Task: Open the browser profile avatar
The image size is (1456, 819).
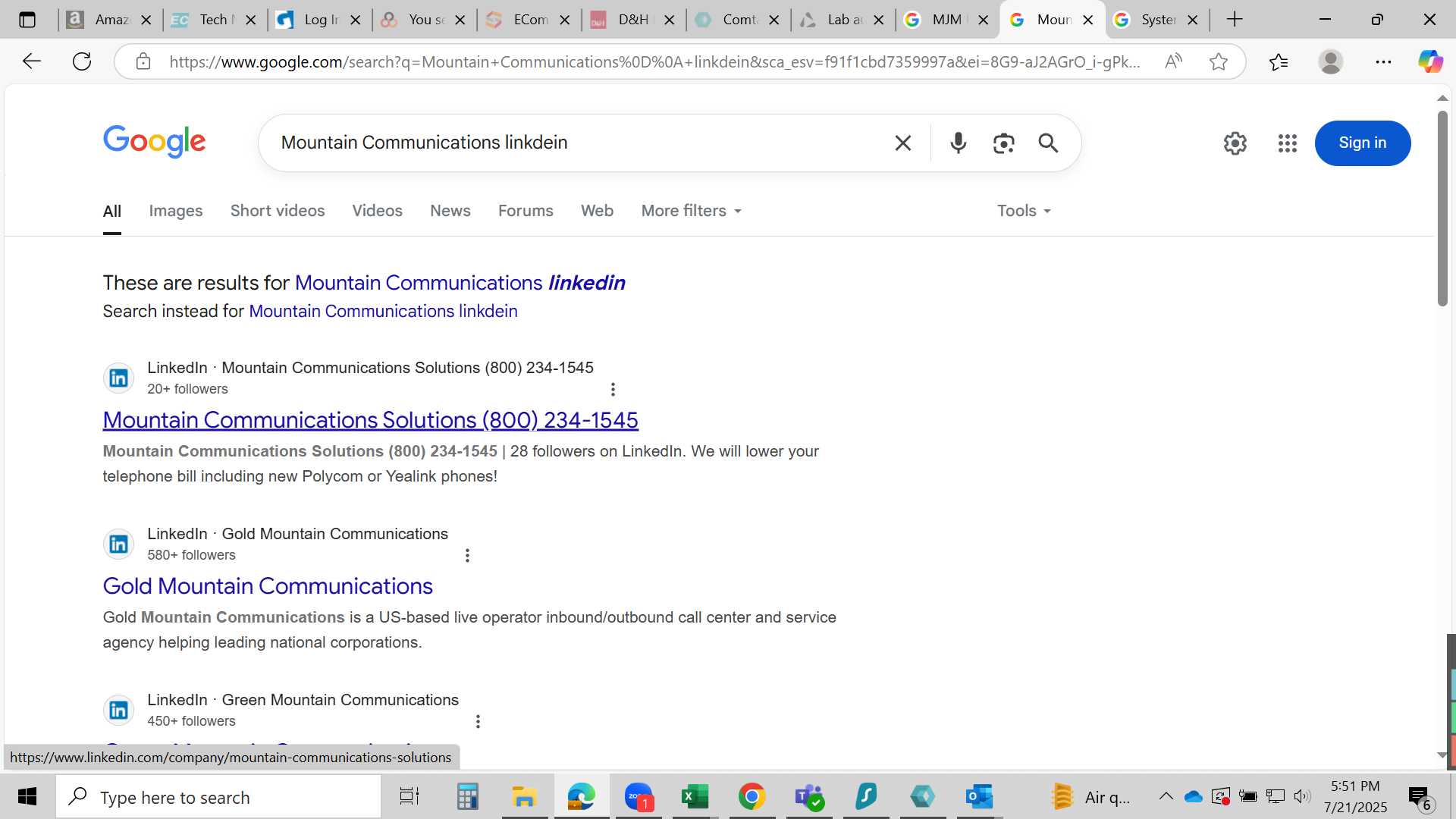Action: pos(1331,61)
